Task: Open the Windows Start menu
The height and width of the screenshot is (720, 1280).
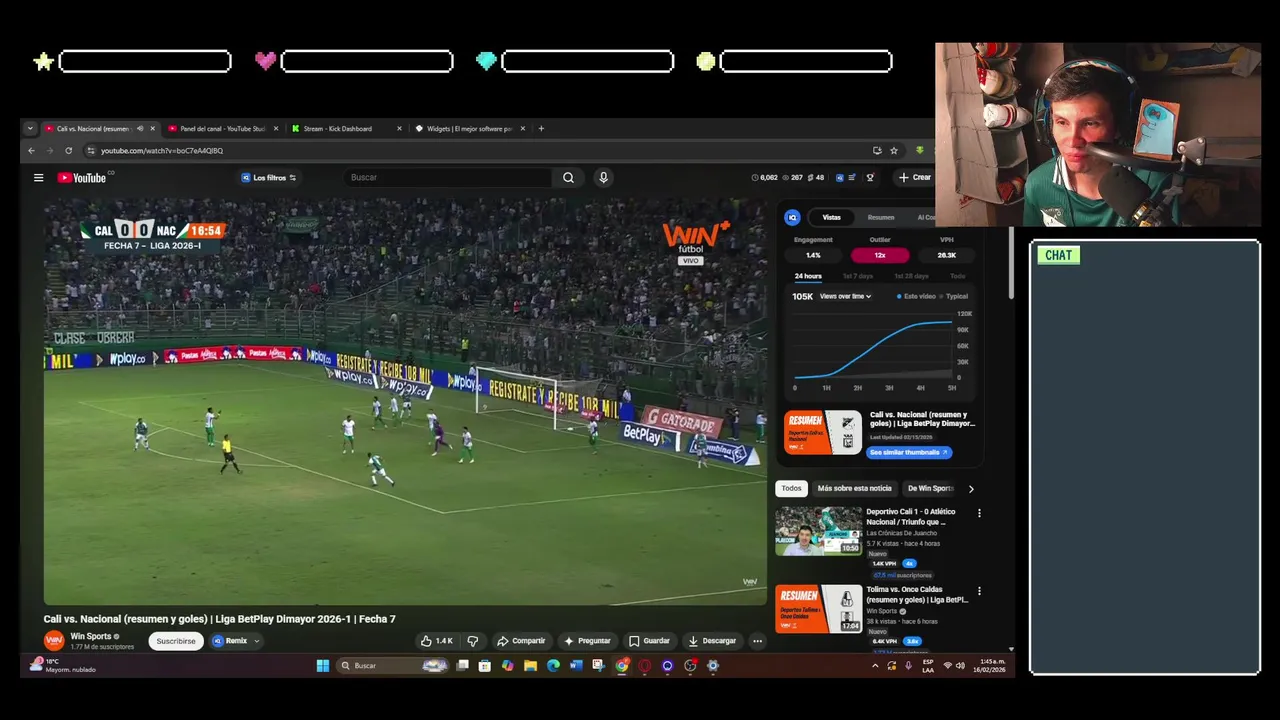Action: pos(323,665)
